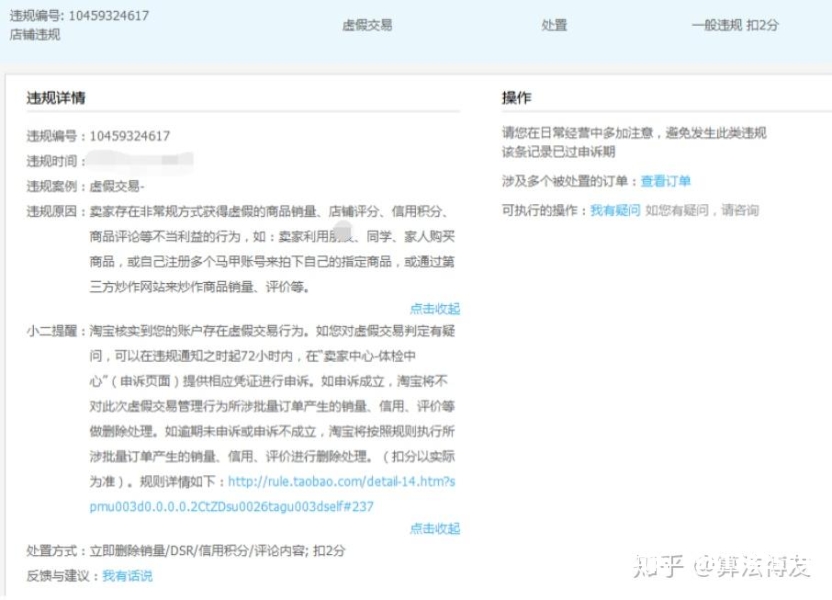Click the 我有疑问 link
The height and width of the screenshot is (600, 832).
click(615, 210)
